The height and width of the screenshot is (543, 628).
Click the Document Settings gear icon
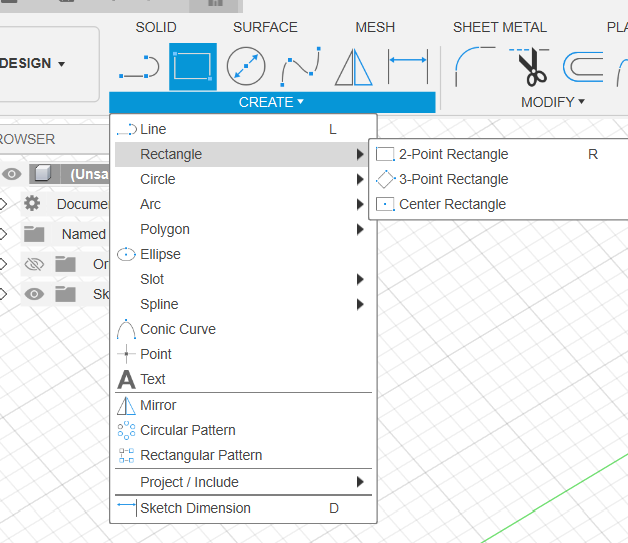pyautogui.click(x=32, y=203)
